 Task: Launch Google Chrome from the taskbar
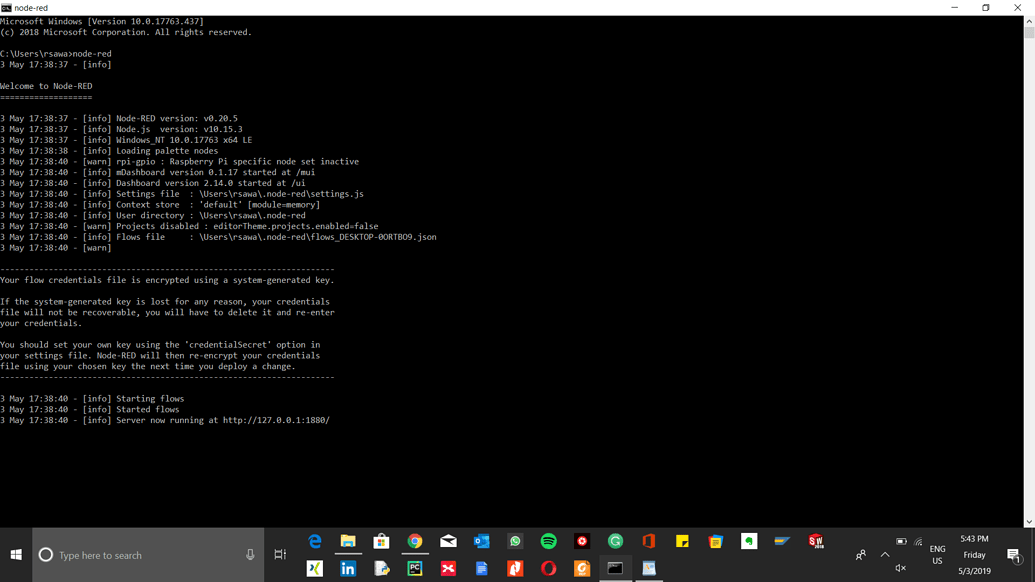(415, 541)
